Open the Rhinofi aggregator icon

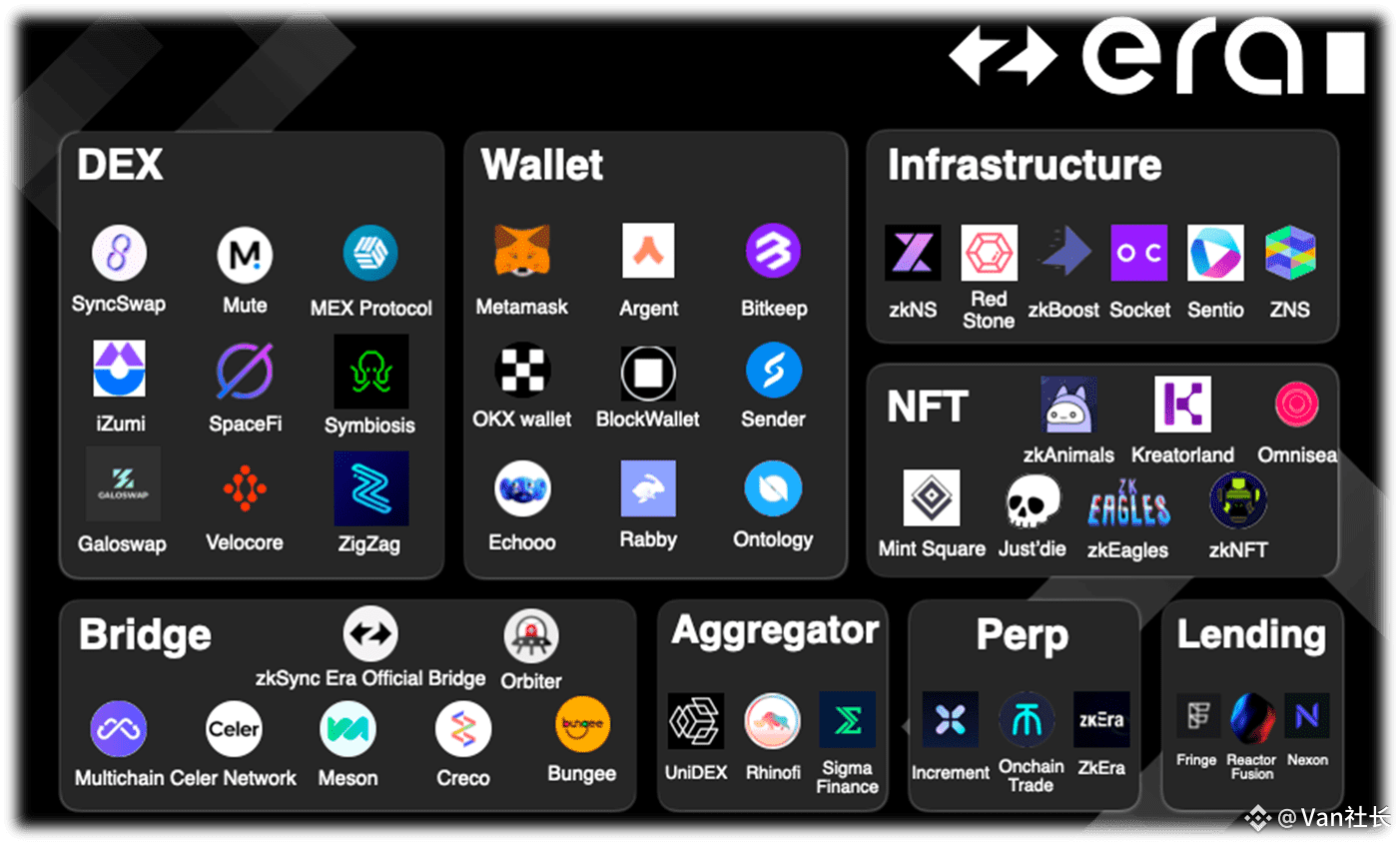pyautogui.click(x=772, y=720)
